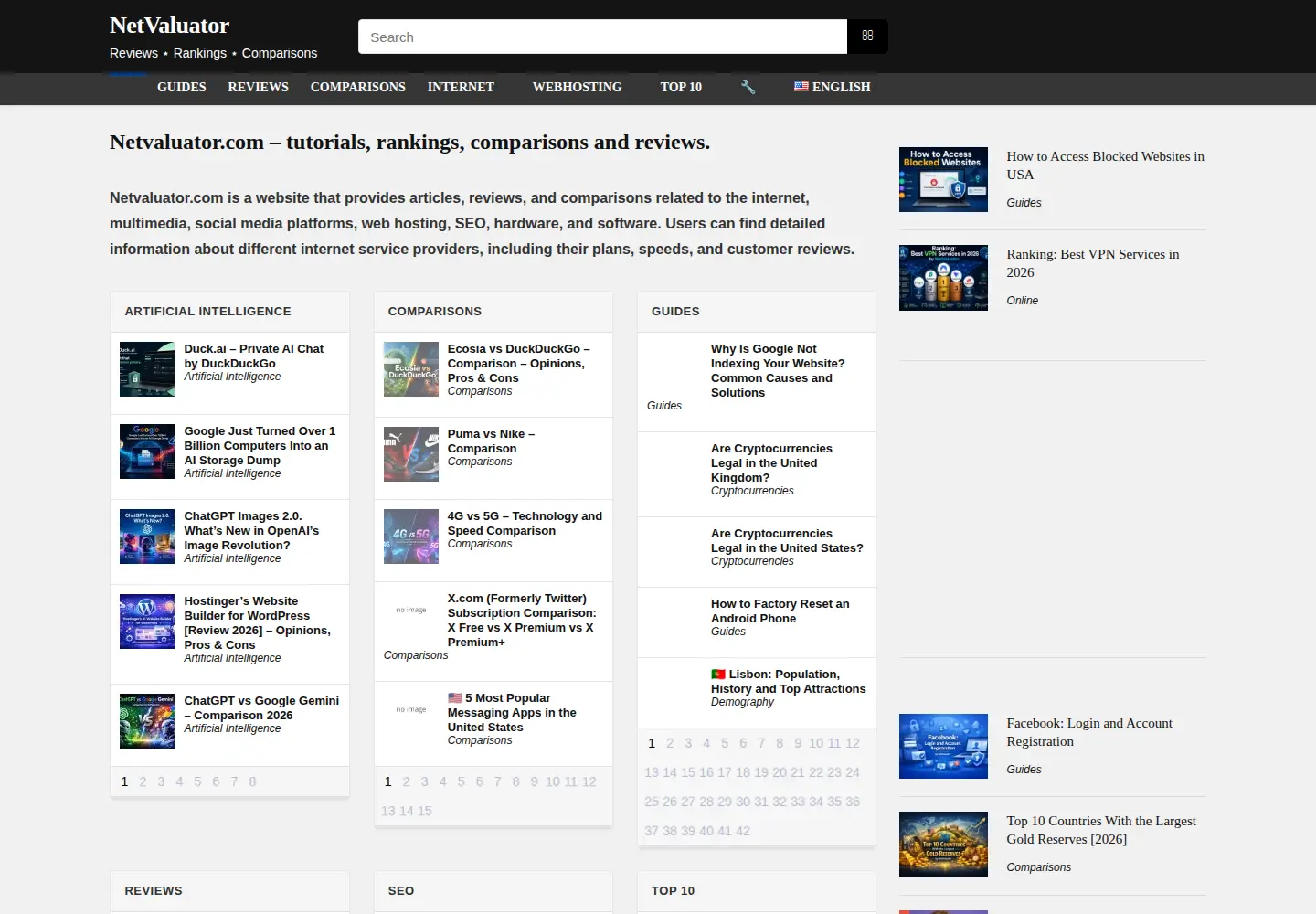
Task: Open Hostinger Website Builder thumbnail
Action: coord(147,622)
